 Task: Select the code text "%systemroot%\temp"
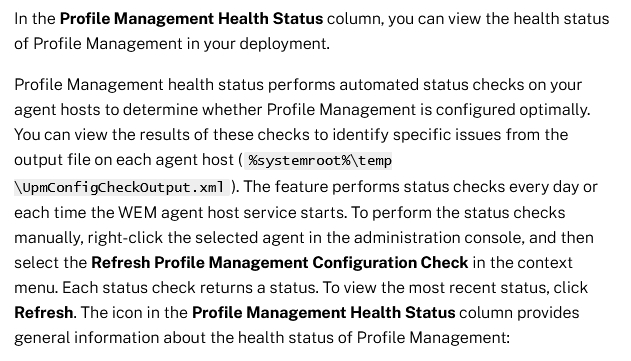(320, 161)
